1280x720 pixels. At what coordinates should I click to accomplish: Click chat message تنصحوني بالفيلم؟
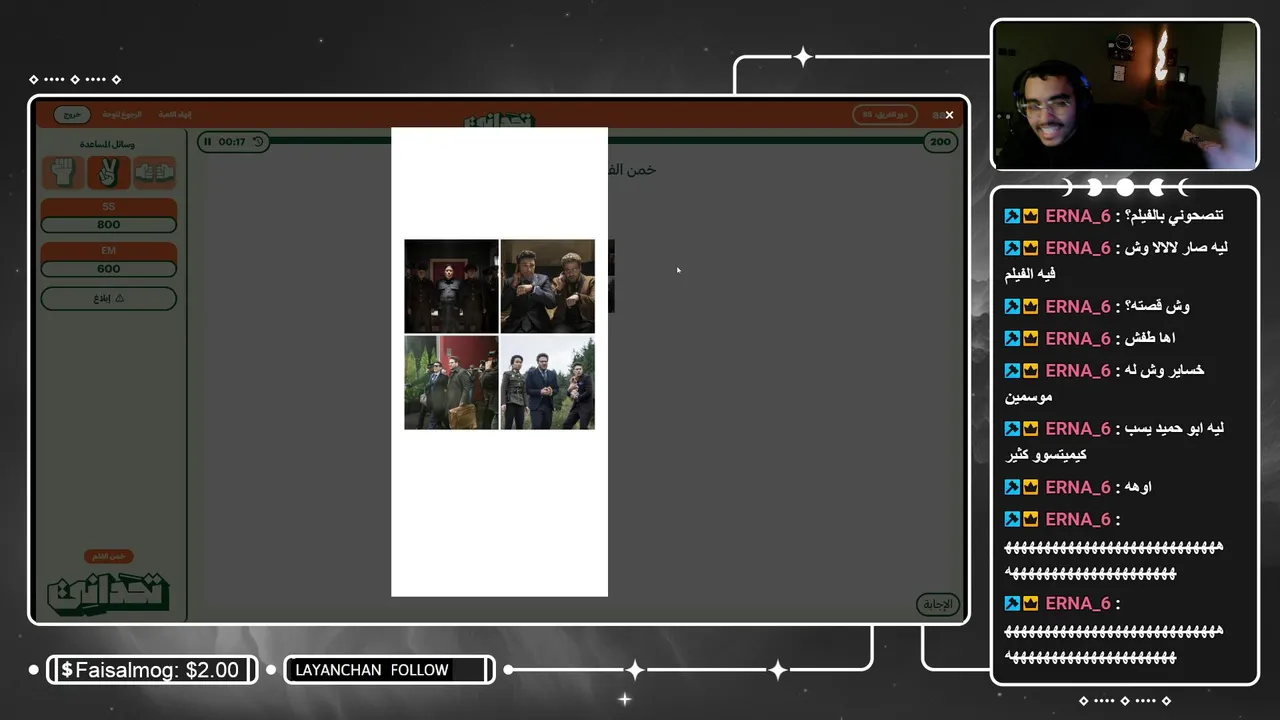tap(1174, 216)
